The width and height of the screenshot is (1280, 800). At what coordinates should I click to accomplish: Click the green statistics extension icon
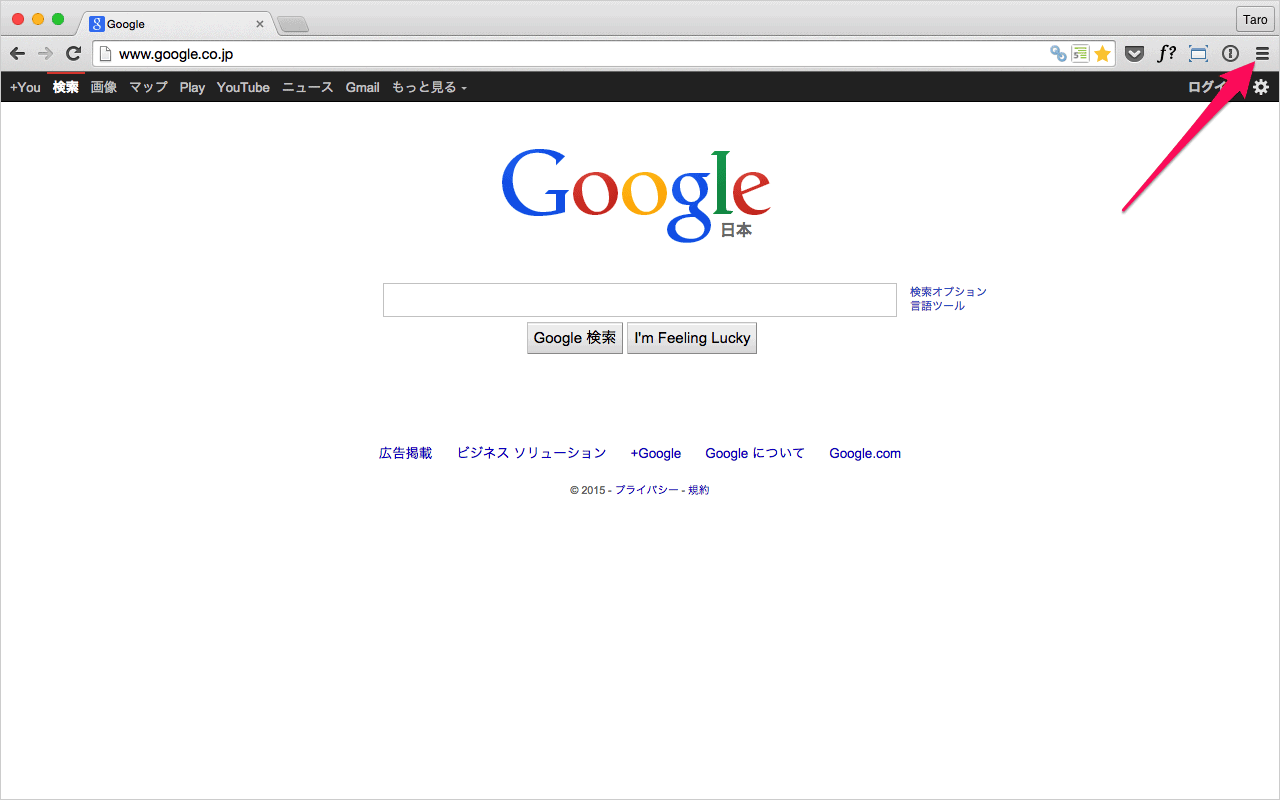(1080, 53)
